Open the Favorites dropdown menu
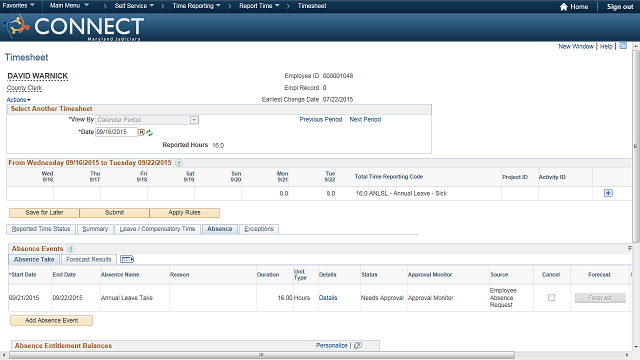The height and width of the screenshot is (360, 640). [x=19, y=6]
